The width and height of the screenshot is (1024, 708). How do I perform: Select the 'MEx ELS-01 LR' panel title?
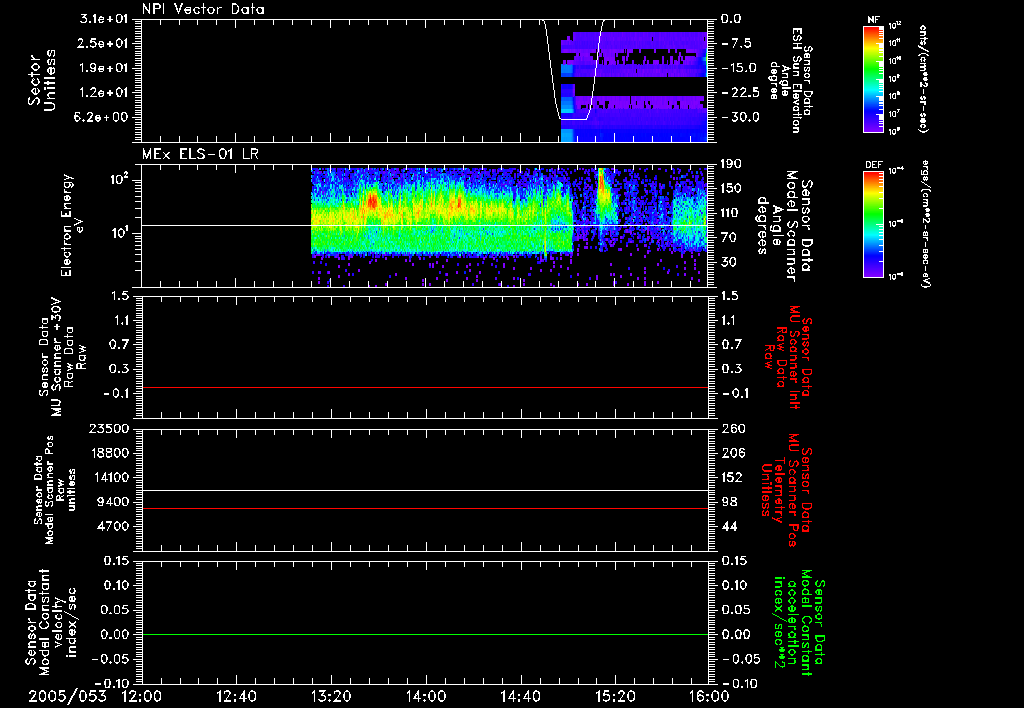(200, 155)
